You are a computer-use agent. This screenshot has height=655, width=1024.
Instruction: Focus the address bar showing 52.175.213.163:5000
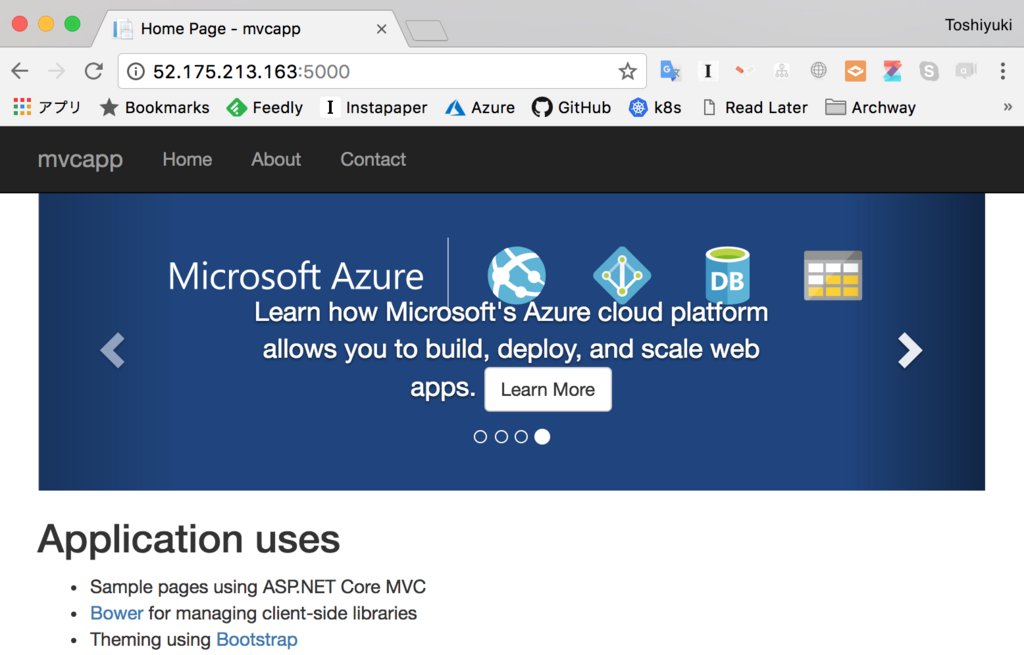(382, 71)
